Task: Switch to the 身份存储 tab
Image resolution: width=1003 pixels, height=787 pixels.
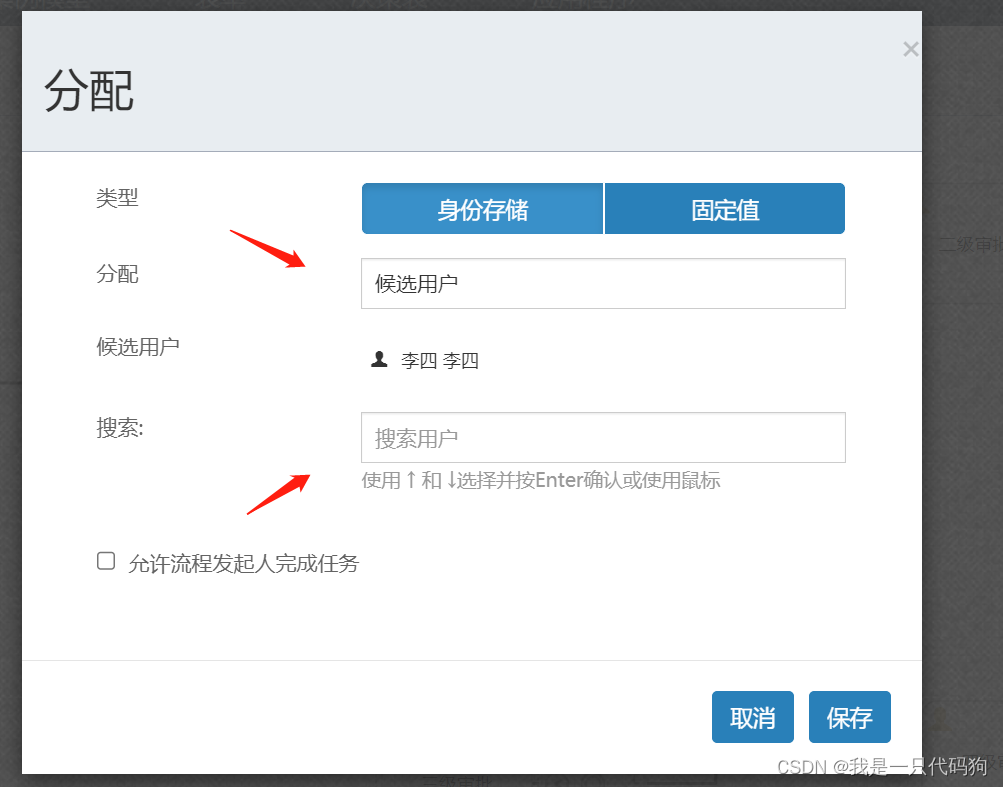Action: [x=482, y=208]
